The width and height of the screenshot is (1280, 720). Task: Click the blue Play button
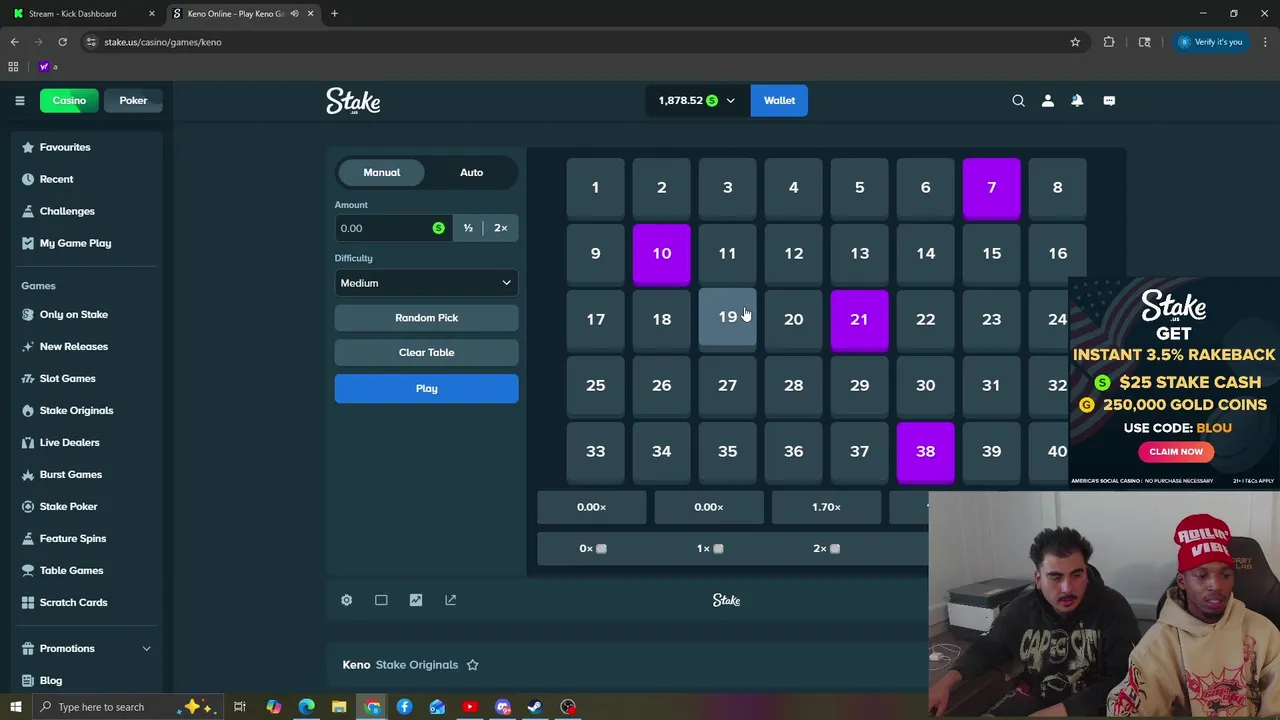click(x=426, y=388)
